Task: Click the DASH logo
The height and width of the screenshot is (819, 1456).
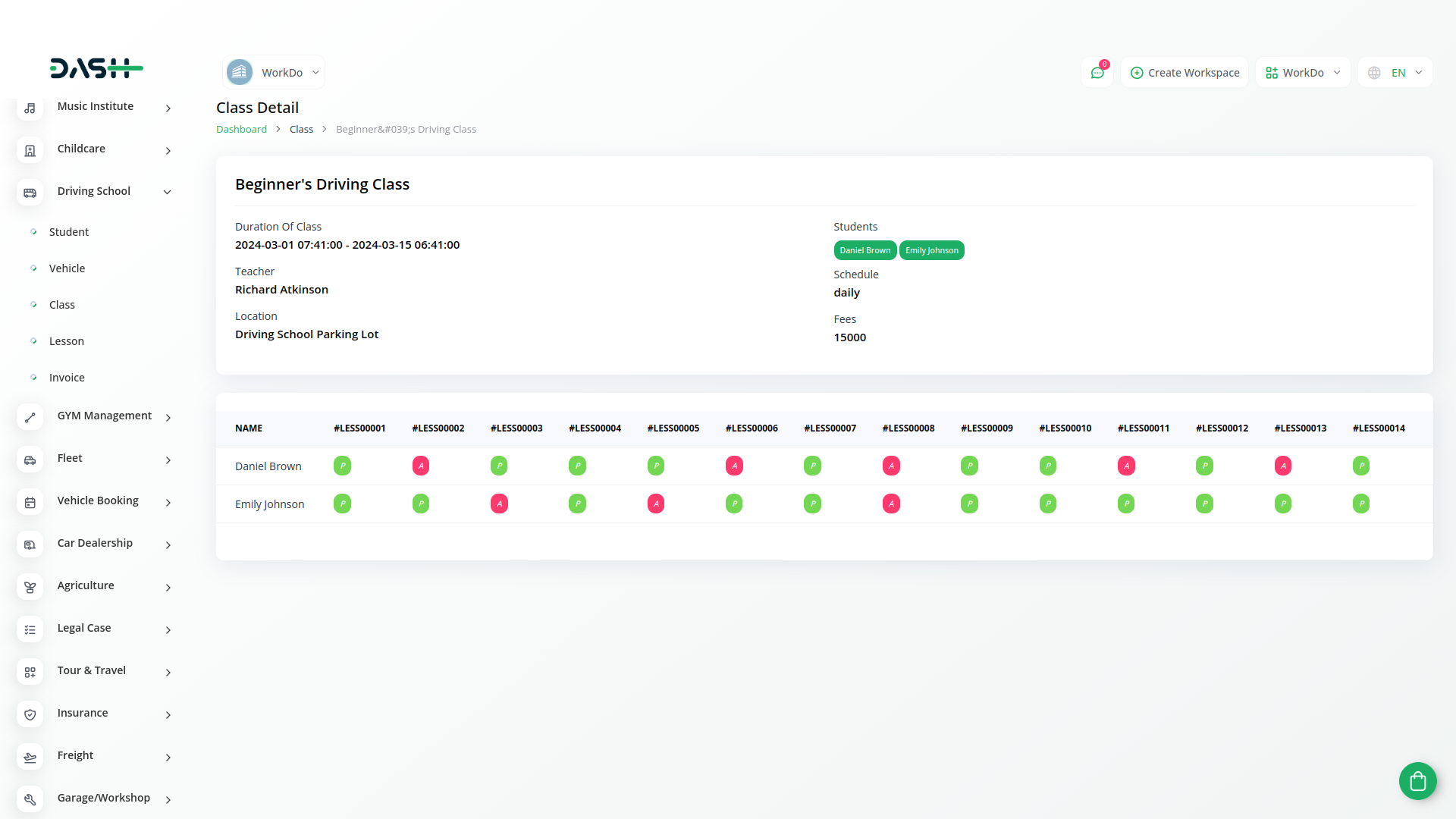Action: pyautogui.click(x=96, y=68)
